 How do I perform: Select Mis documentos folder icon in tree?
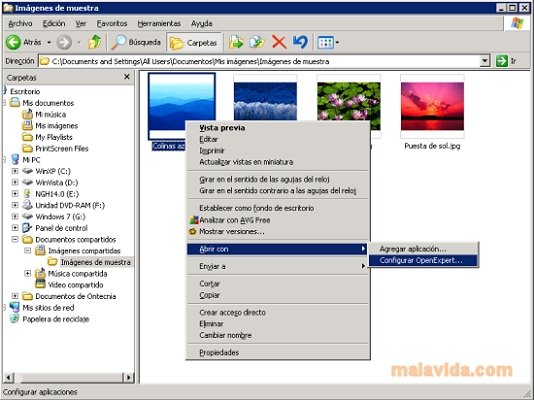(x=15, y=102)
